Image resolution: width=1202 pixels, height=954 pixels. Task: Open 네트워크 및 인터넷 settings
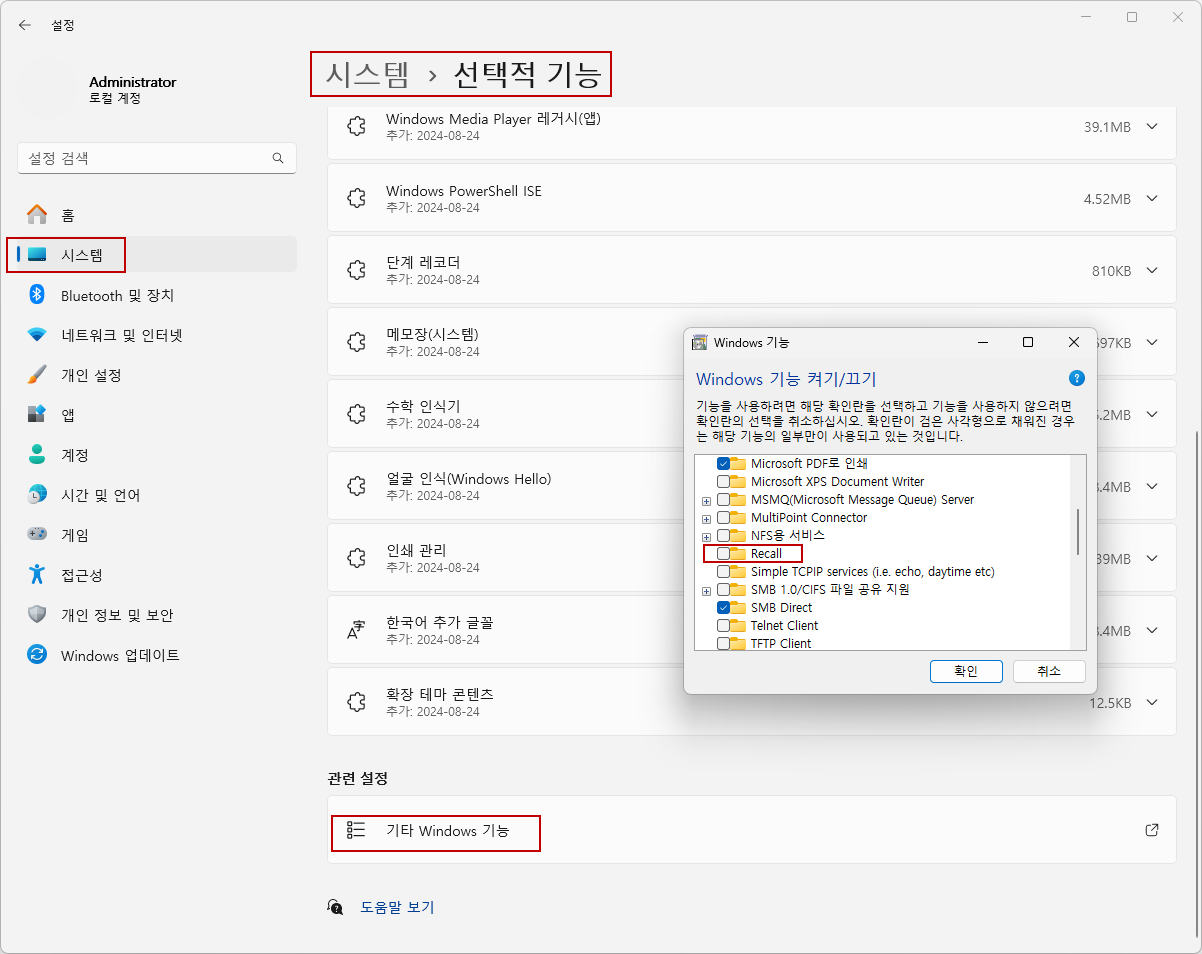coord(157,335)
